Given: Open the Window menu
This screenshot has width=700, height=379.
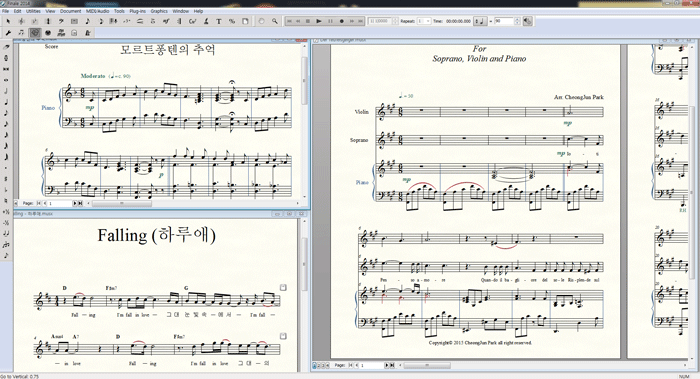Looking at the screenshot, I should (x=180, y=11).
